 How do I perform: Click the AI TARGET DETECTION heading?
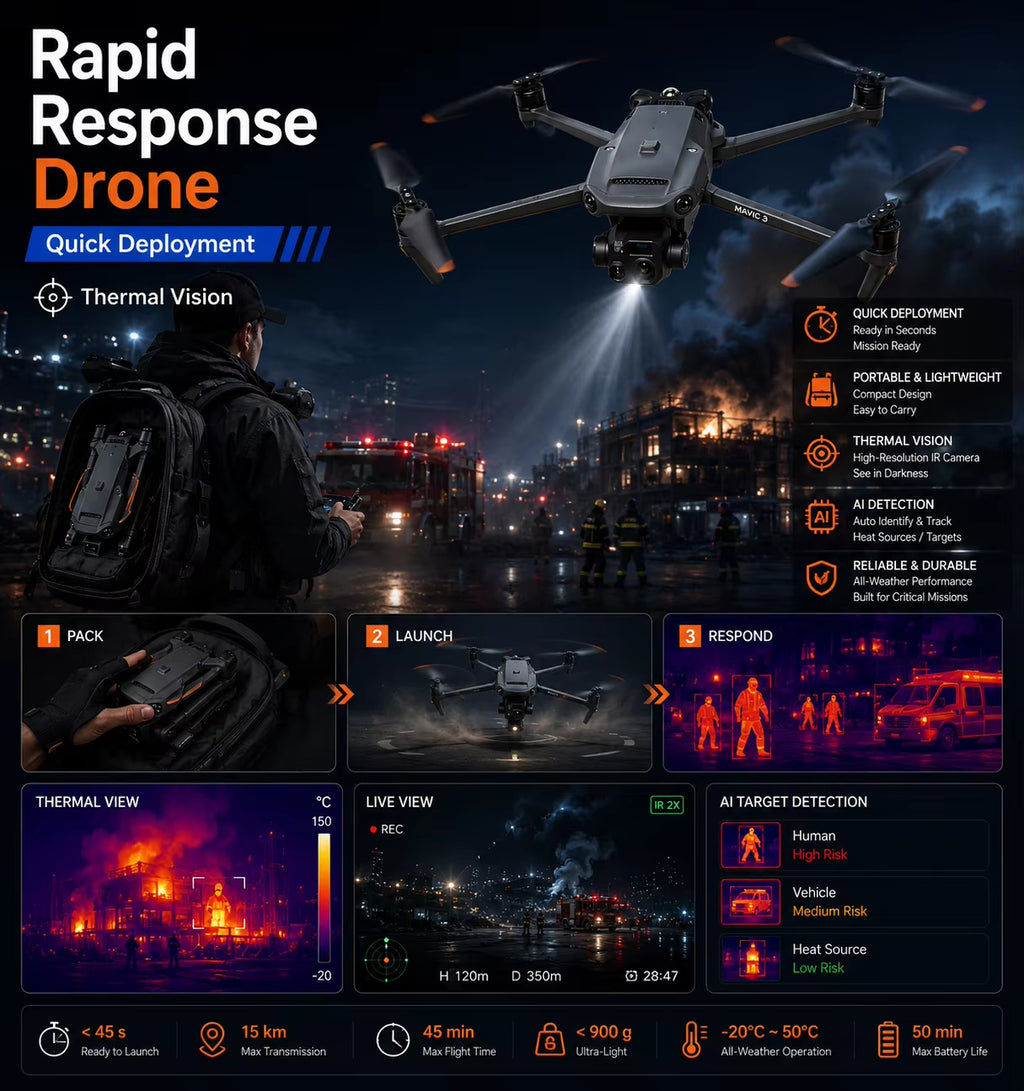793,802
